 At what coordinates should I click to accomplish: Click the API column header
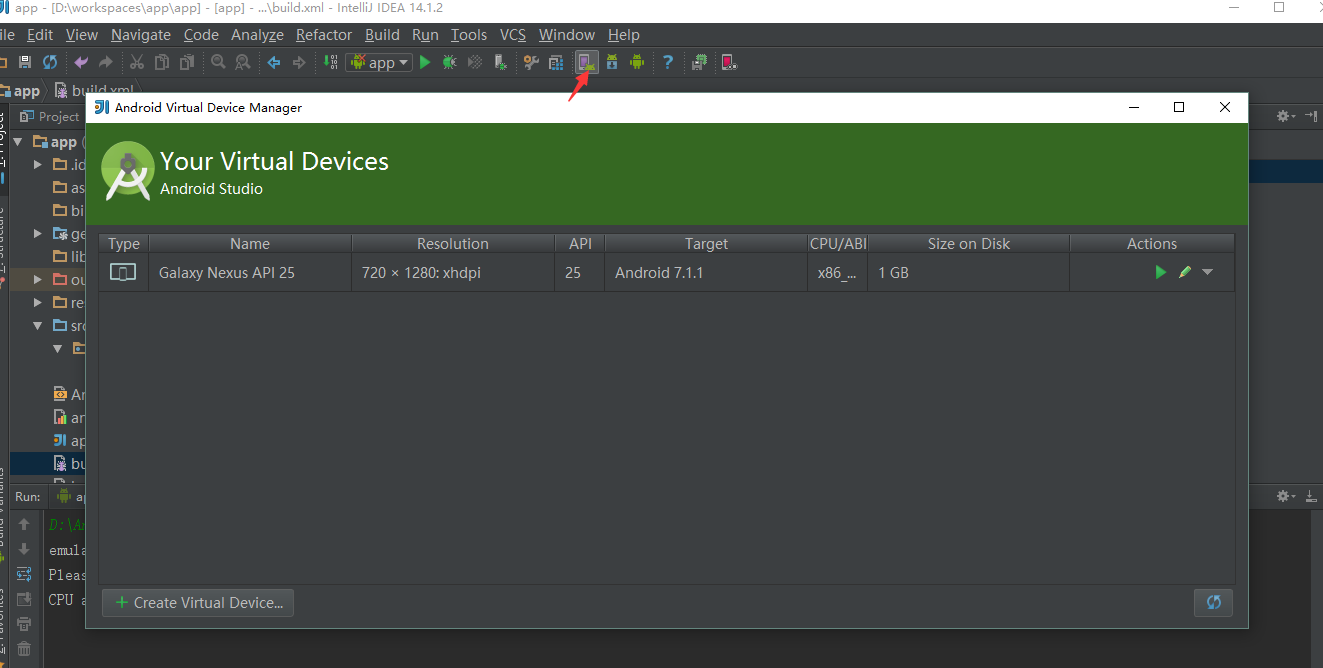point(580,243)
